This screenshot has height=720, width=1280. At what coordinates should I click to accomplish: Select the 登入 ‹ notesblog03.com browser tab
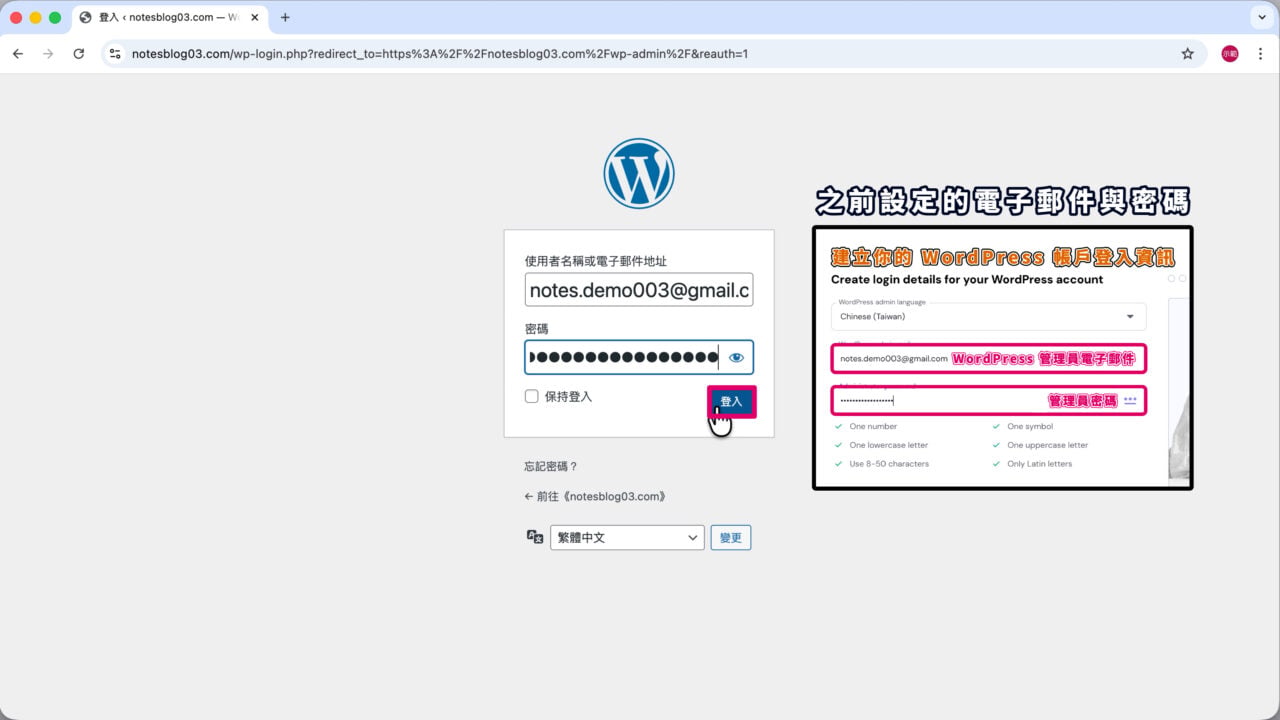170,18
